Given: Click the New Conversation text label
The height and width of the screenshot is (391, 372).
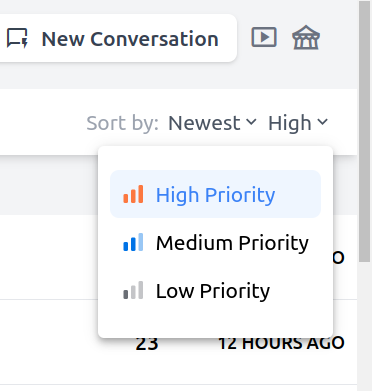Looking at the screenshot, I should click(130, 39).
